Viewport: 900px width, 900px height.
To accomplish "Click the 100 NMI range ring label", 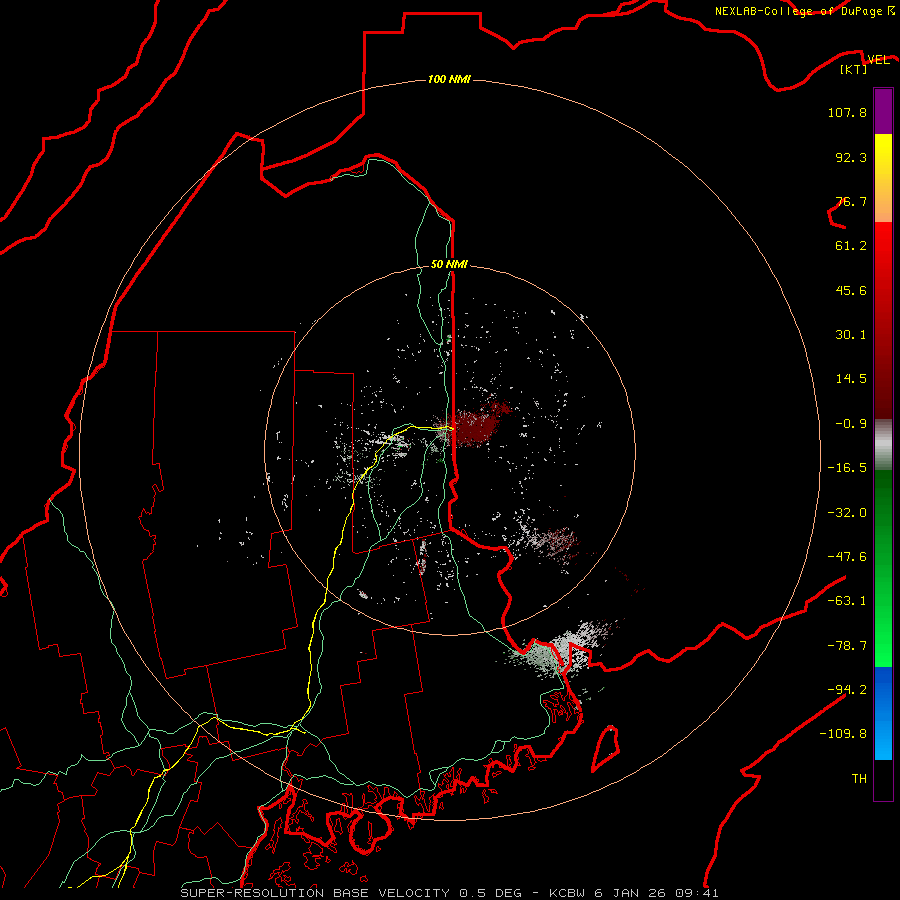I will [449, 79].
